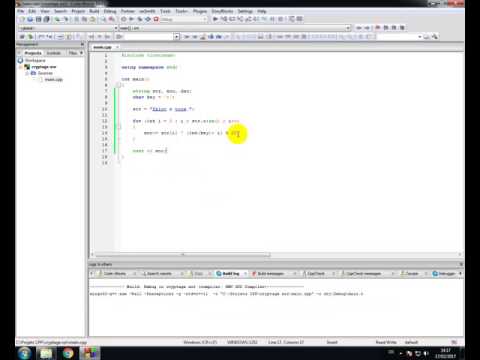Select the Symbols tab
Screen dimensions: 480x360
tap(54, 53)
